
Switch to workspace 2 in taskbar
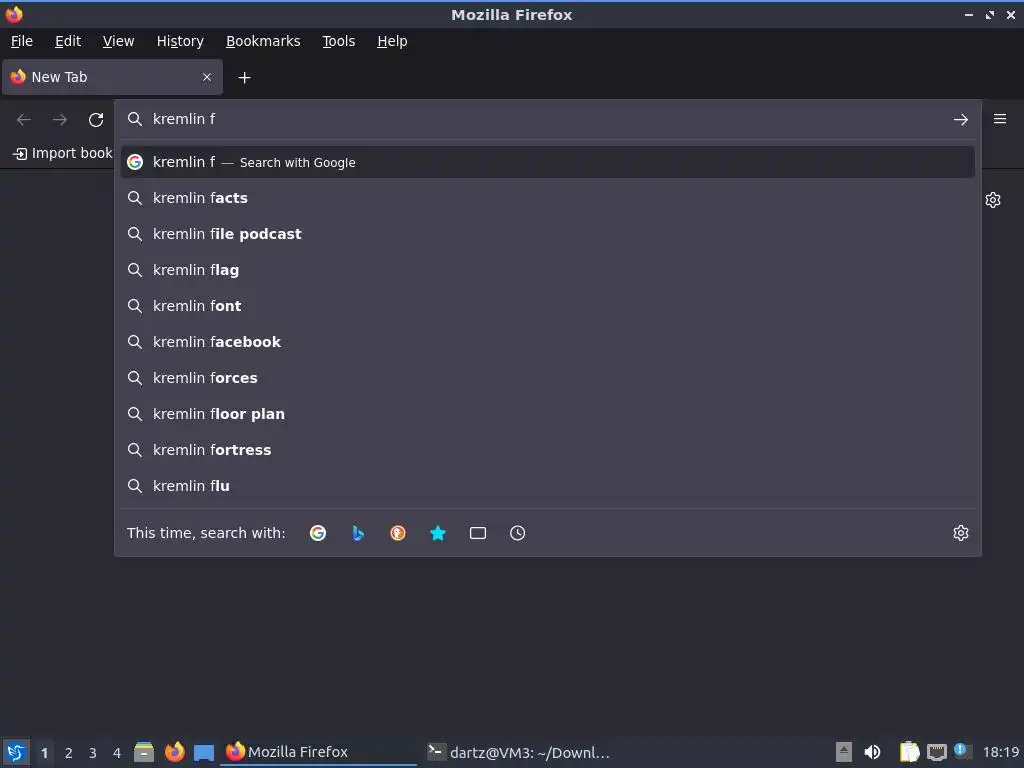tap(69, 753)
